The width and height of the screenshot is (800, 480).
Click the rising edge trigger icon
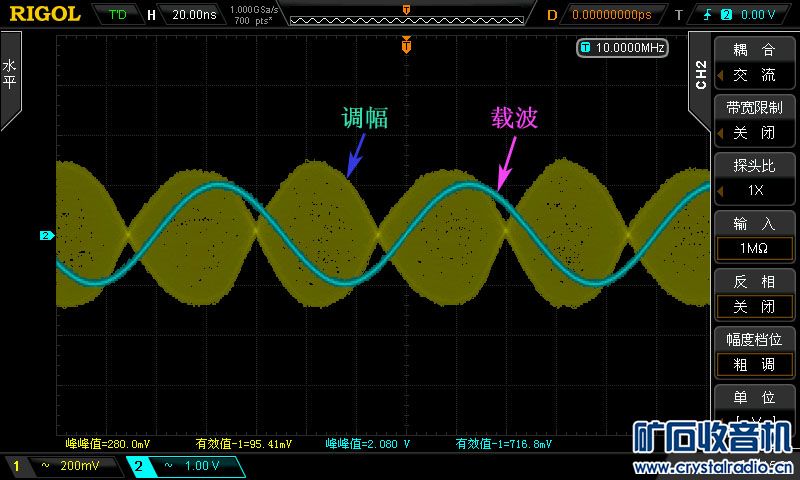coord(707,14)
